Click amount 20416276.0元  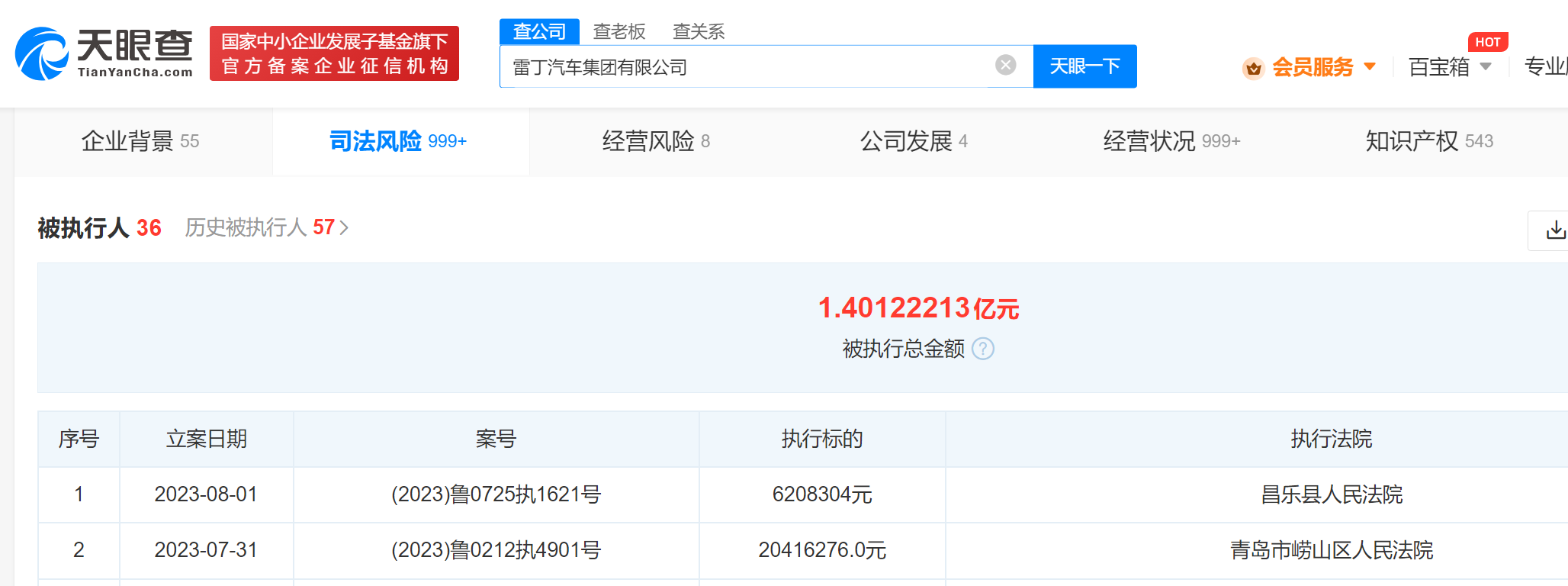pos(822,550)
